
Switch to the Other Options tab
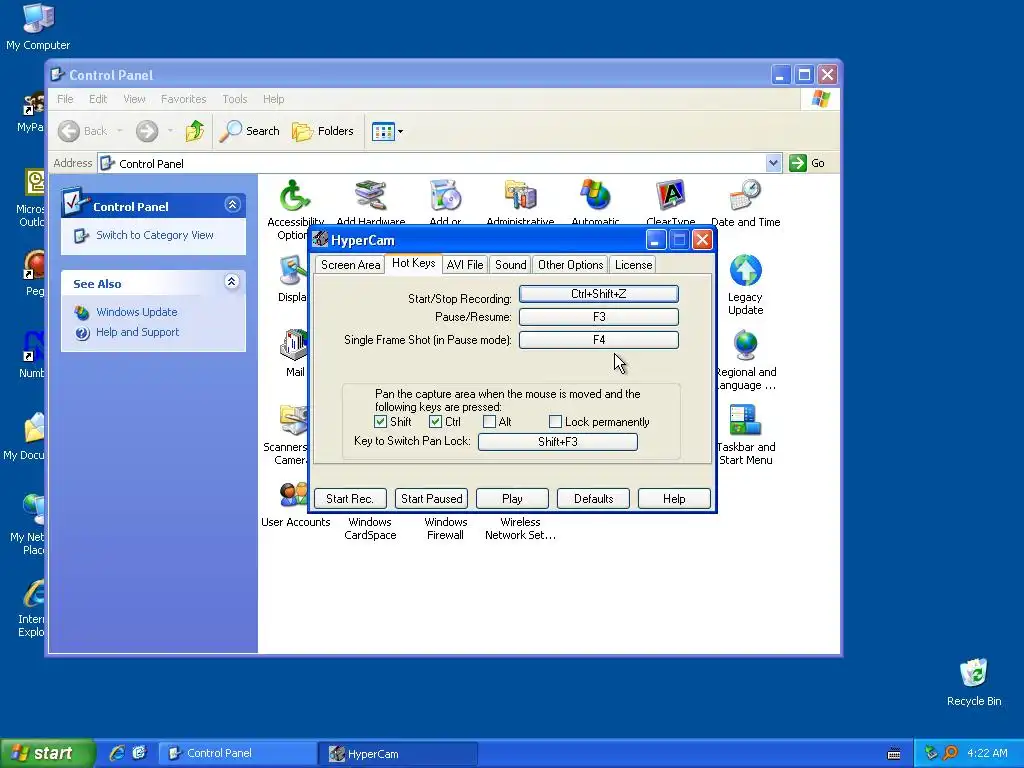[570, 264]
